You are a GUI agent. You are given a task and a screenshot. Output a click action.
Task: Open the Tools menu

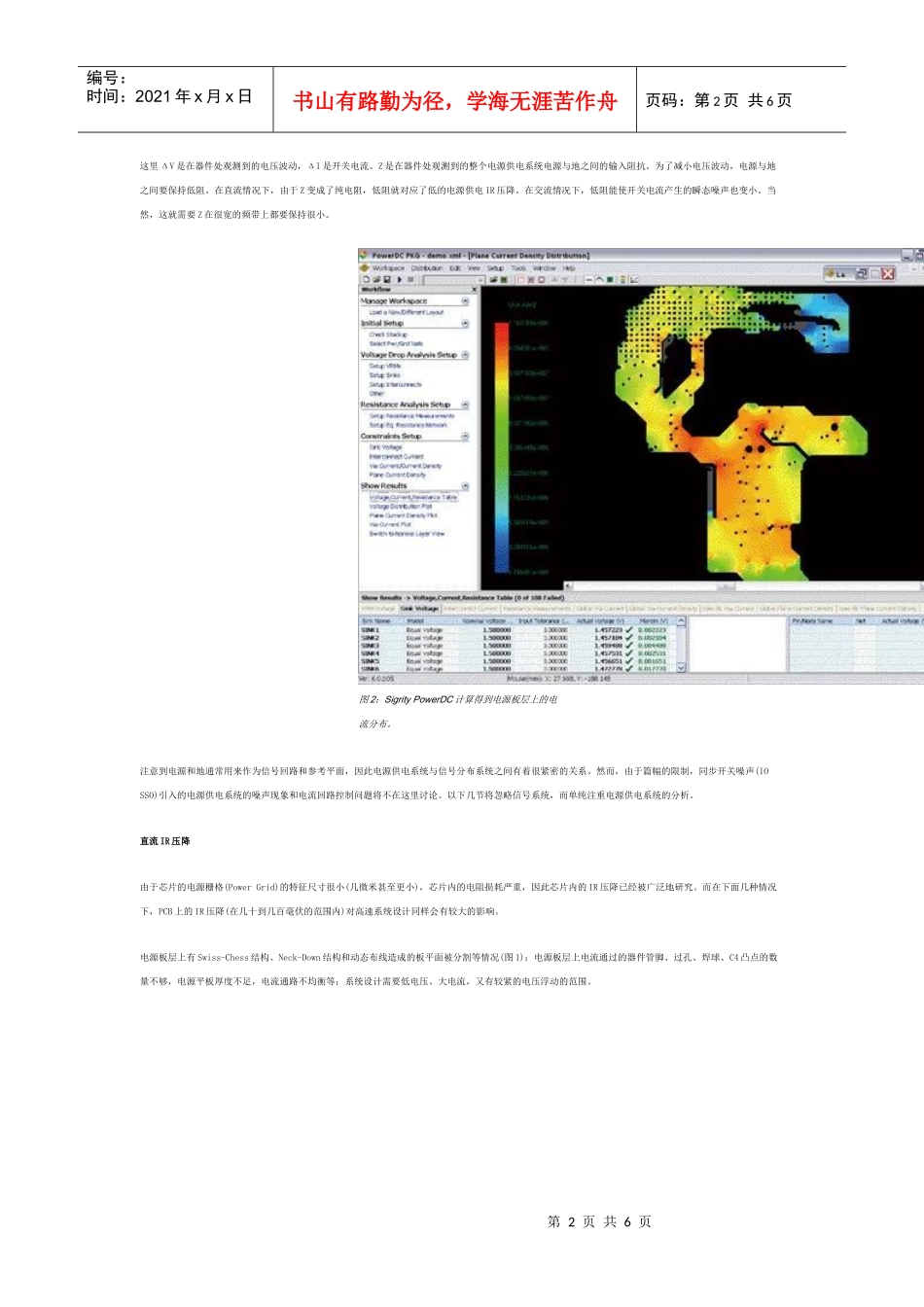(x=518, y=268)
